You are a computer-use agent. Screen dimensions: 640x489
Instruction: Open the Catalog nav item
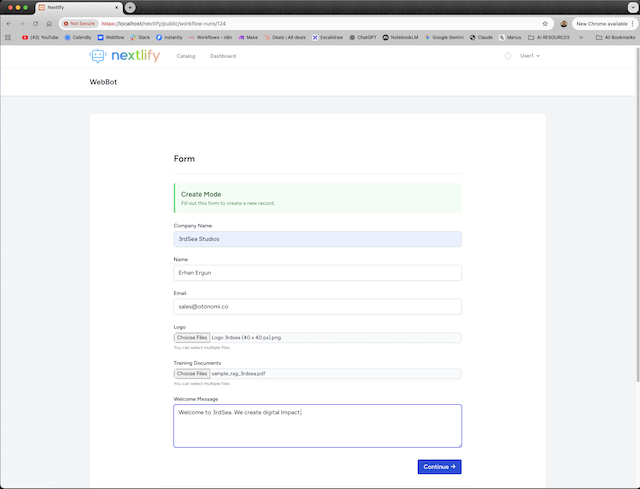pyautogui.click(x=186, y=56)
